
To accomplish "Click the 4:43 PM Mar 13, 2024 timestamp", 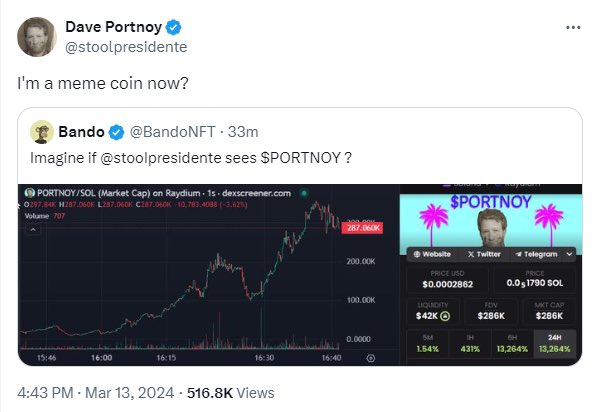I will coord(95,393).
